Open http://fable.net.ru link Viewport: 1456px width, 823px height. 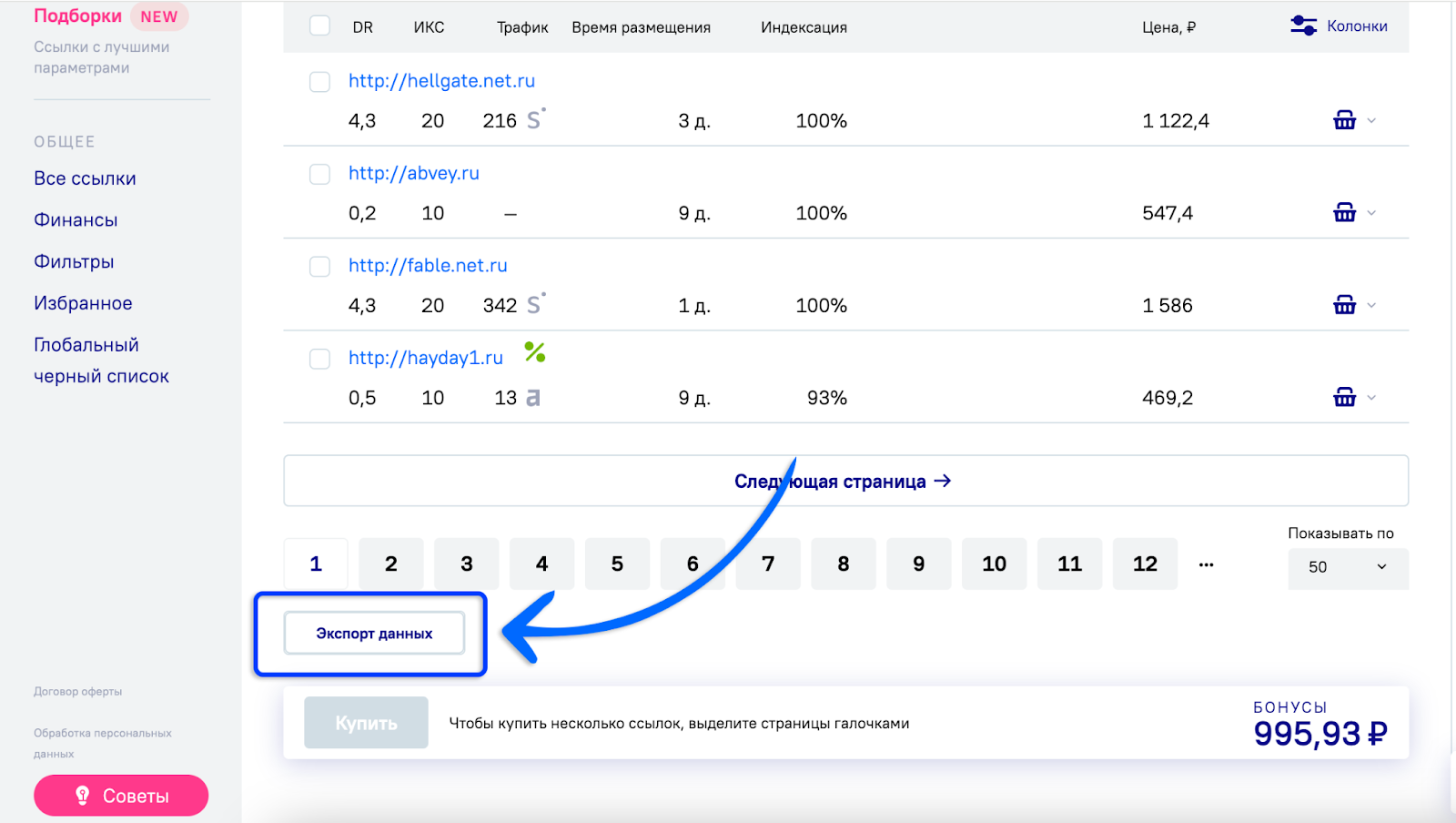(428, 266)
